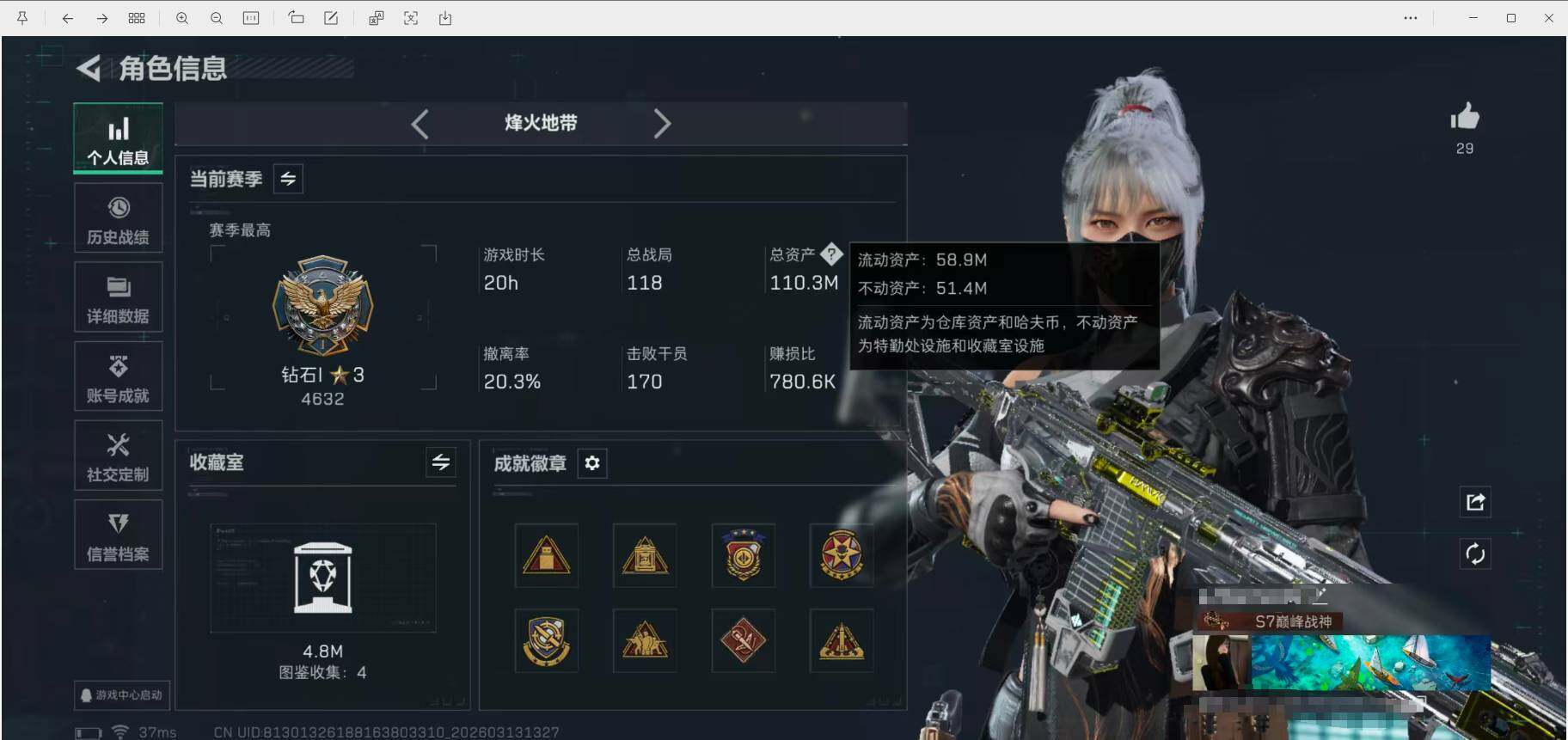The image size is (1568, 740).
Task: Click the 游戏时长 value 20h
Action: [501, 283]
